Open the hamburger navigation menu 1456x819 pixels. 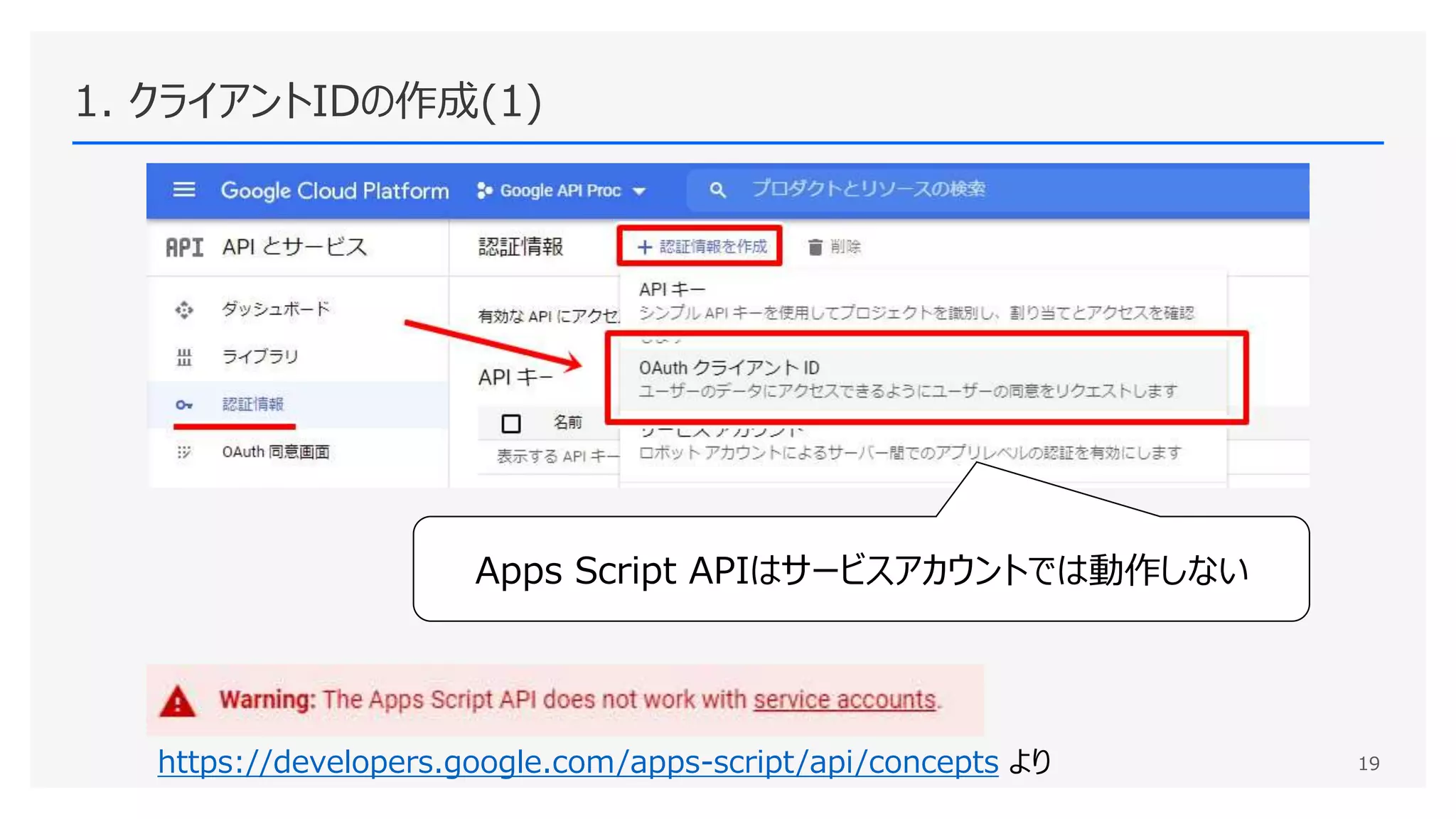184,190
